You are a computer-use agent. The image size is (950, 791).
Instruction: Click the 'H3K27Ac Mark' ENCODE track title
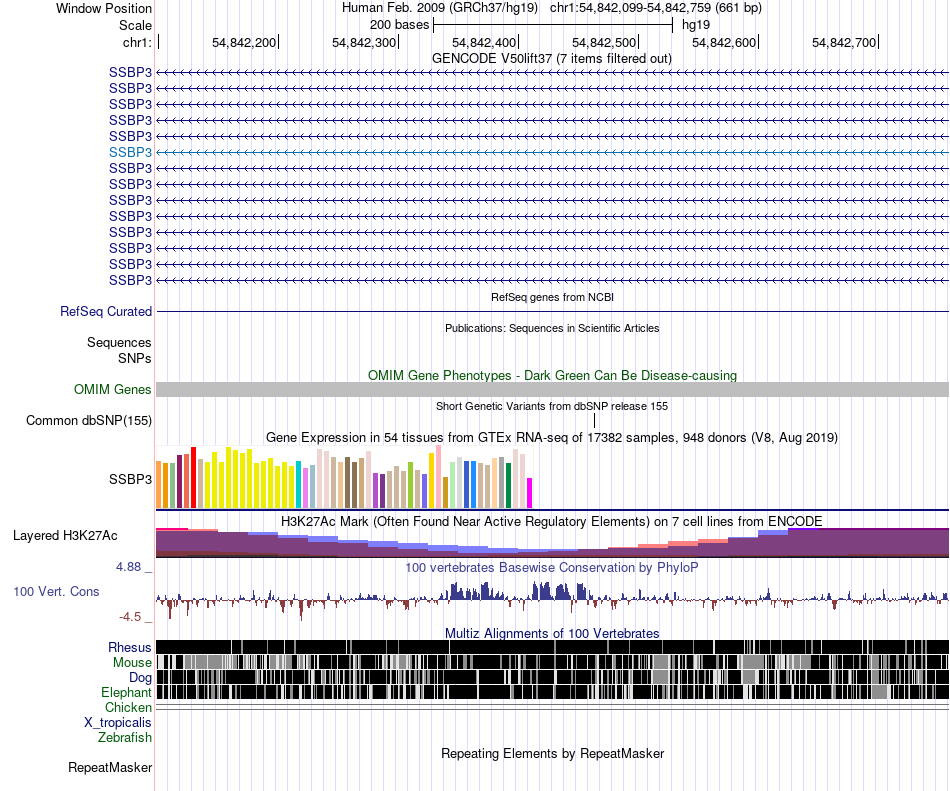(552, 521)
